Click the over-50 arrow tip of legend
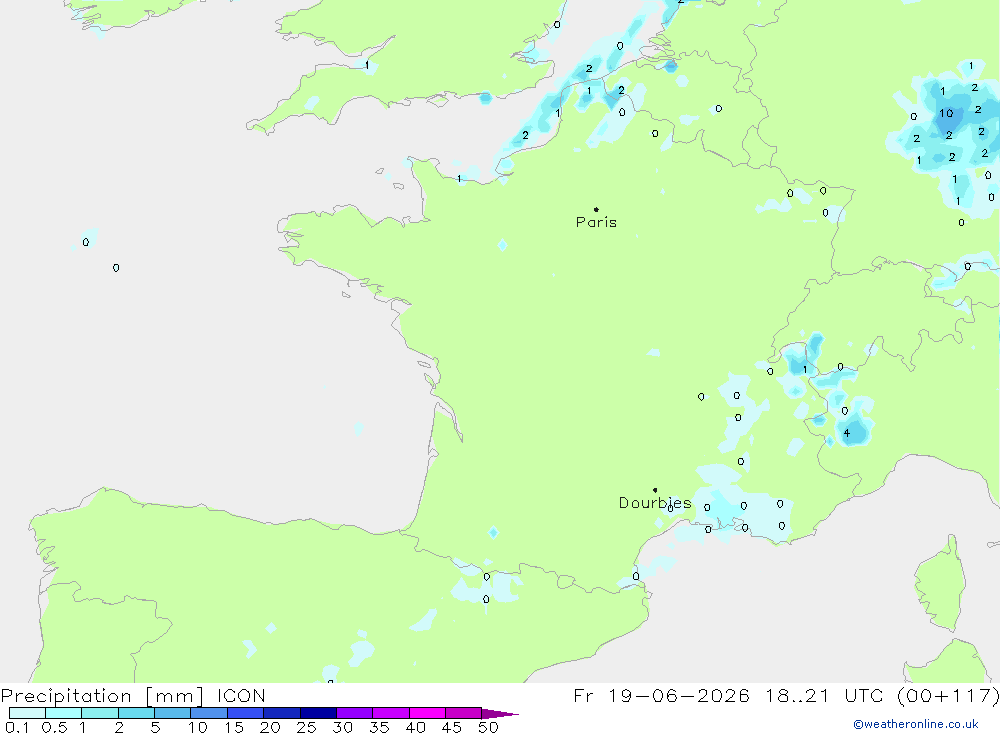 (501, 713)
